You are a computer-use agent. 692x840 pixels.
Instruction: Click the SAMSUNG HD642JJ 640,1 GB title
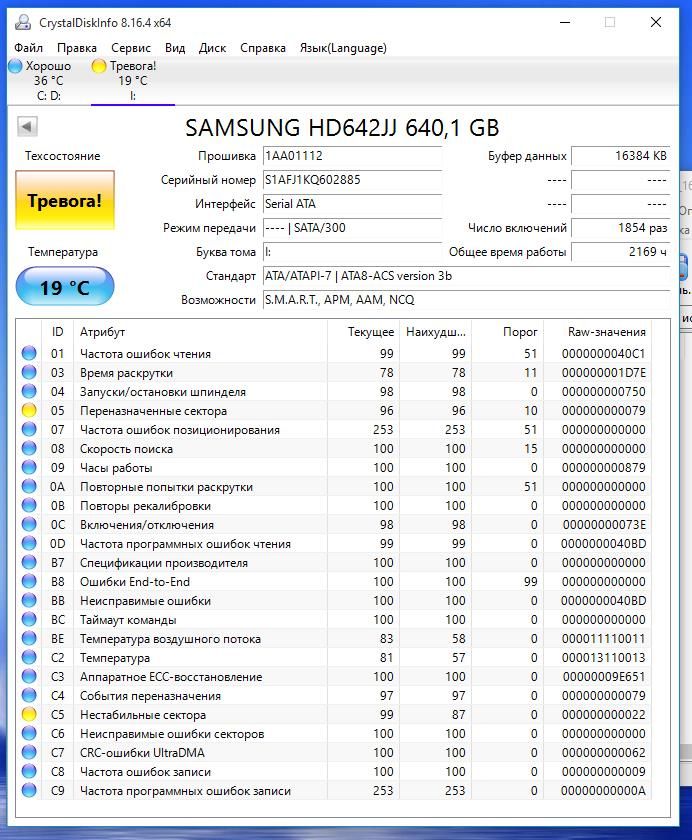tap(342, 128)
